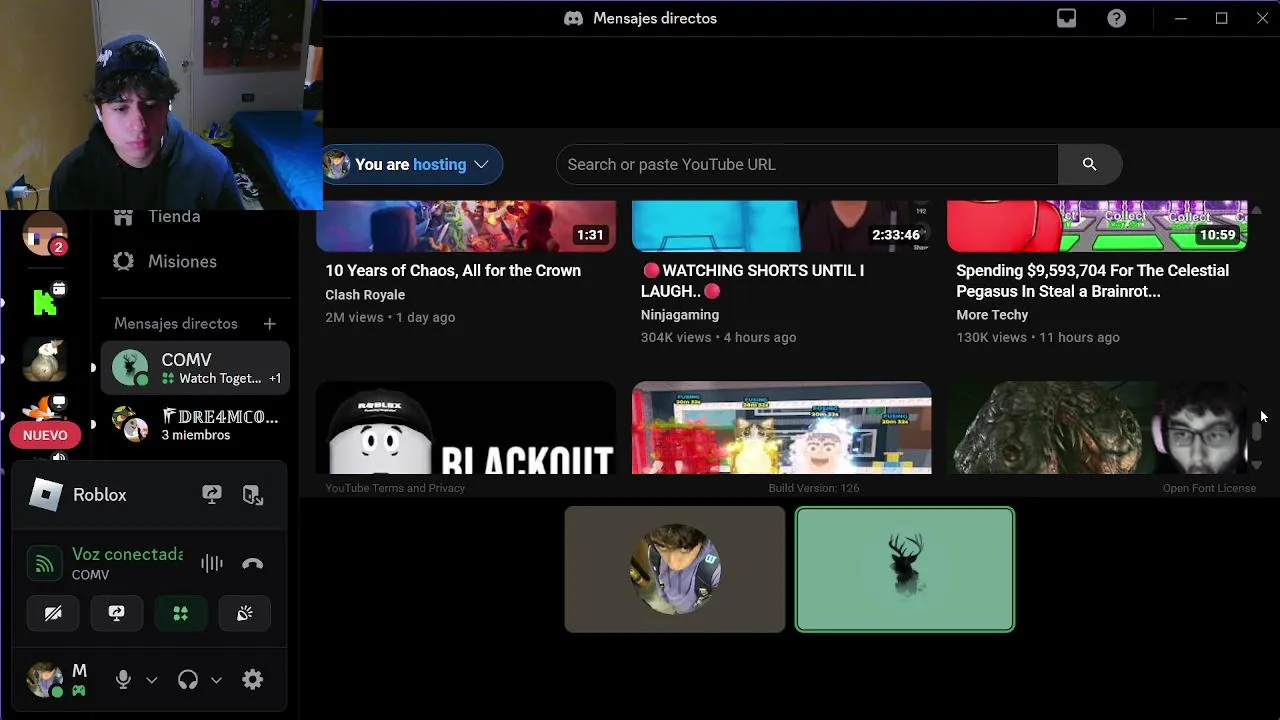Open Ninjagaming channel name

click(680, 315)
